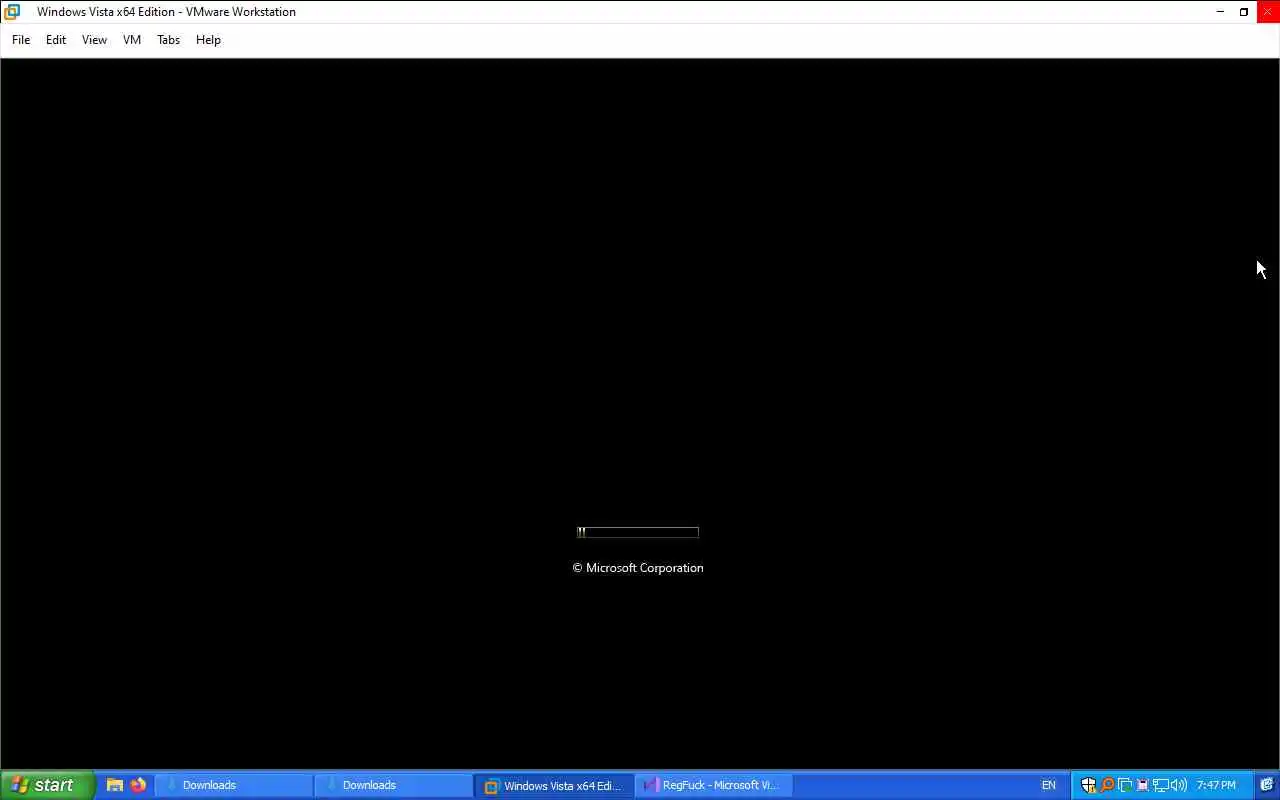
Task: Click the icon right of the clock
Action: click(x=1265, y=785)
